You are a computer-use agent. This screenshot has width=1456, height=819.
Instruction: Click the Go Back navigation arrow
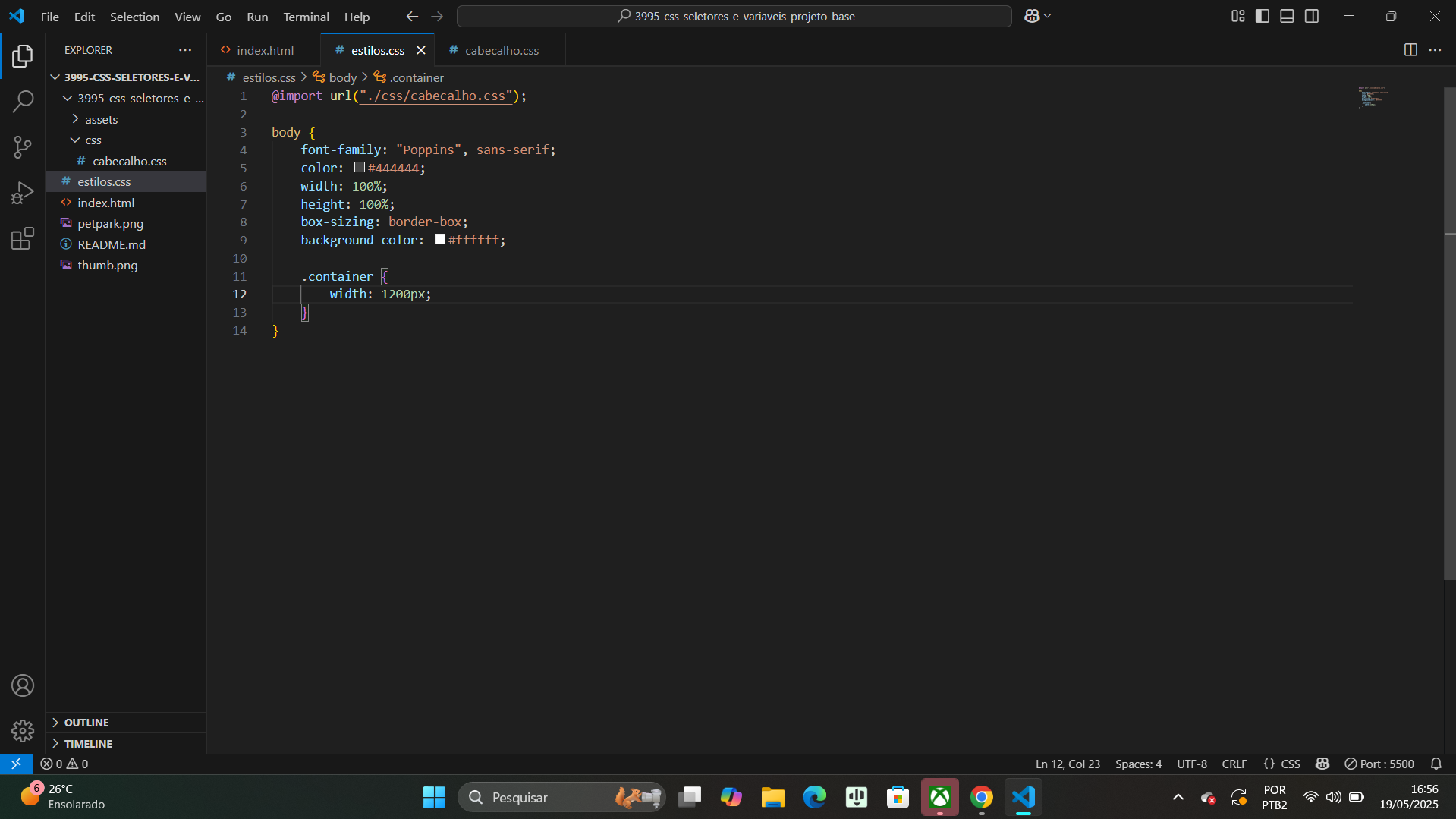pyautogui.click(x=412, y=16)
